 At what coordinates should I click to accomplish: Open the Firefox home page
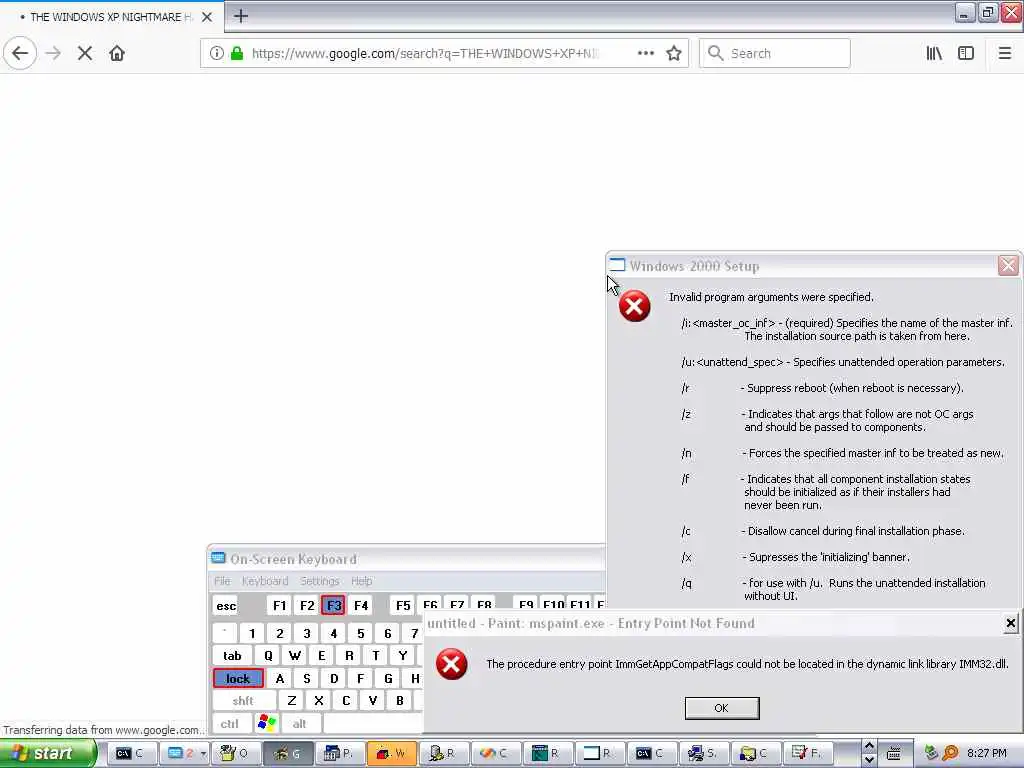pos(117,53)
